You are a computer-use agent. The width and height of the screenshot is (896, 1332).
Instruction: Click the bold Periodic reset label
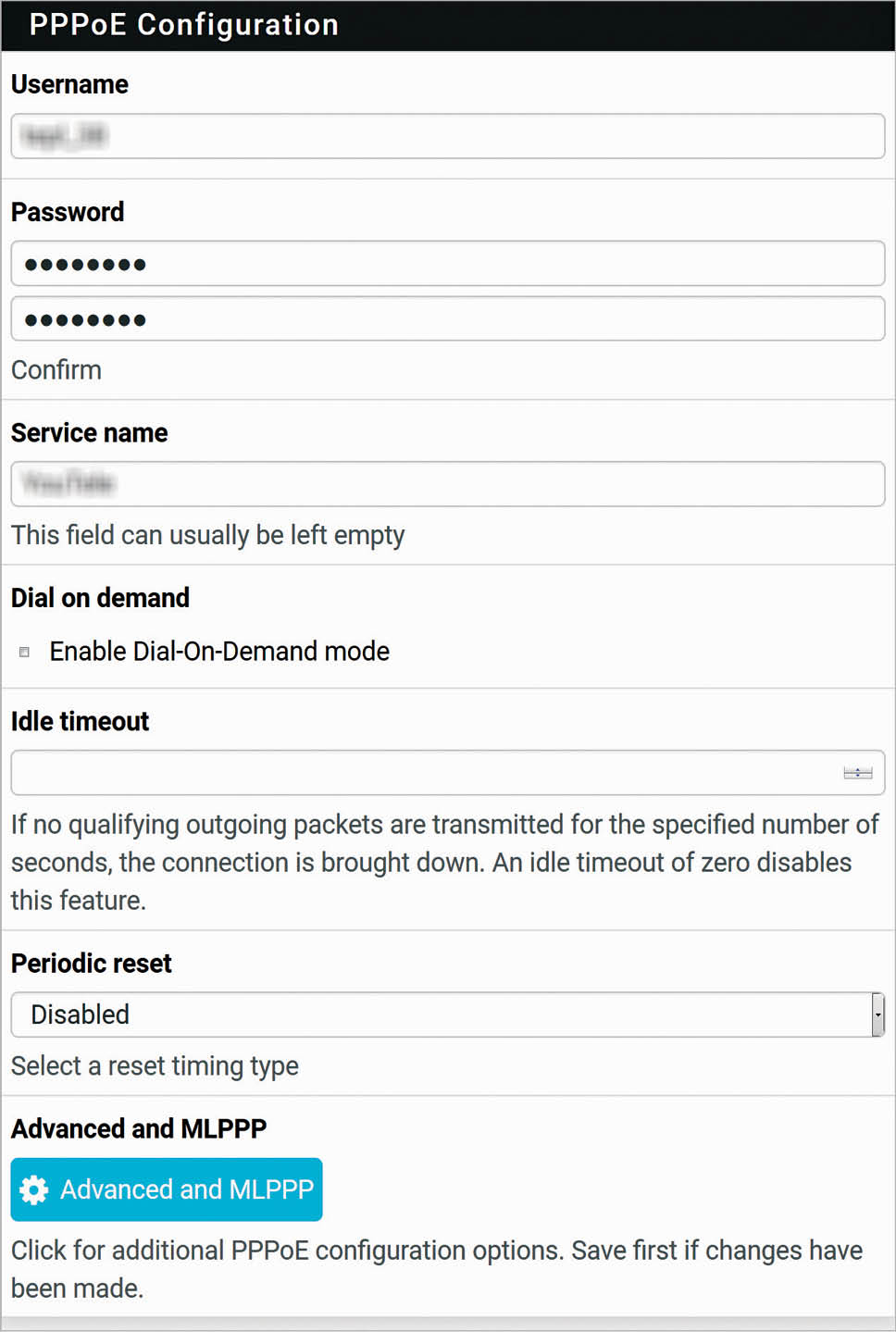point(92,964)
